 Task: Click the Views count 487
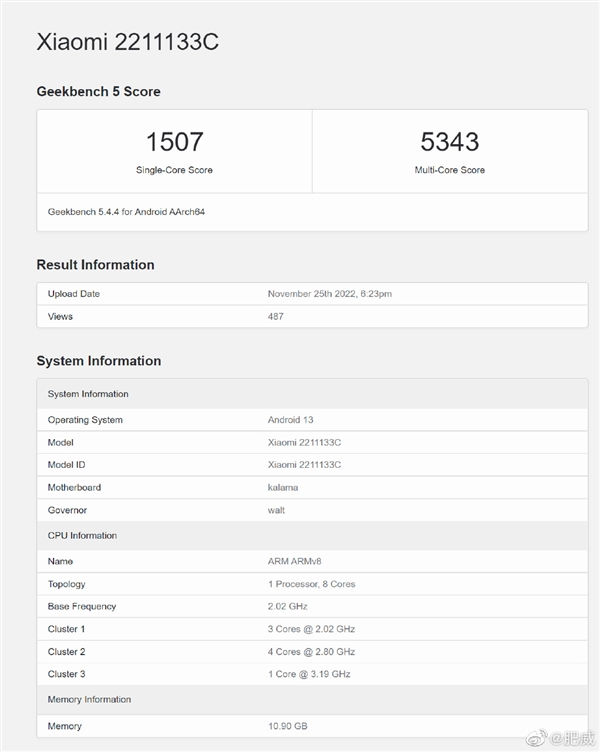(x=276, y=317)
